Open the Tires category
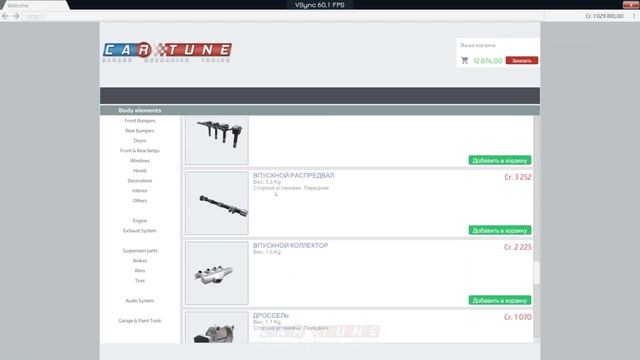 pos(140,281)
